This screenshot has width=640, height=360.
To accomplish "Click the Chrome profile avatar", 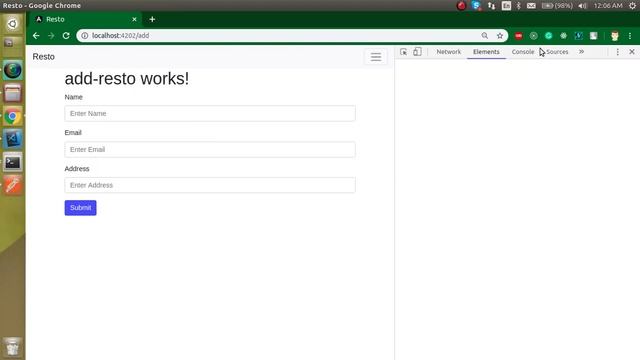I will tap(615, 36).
